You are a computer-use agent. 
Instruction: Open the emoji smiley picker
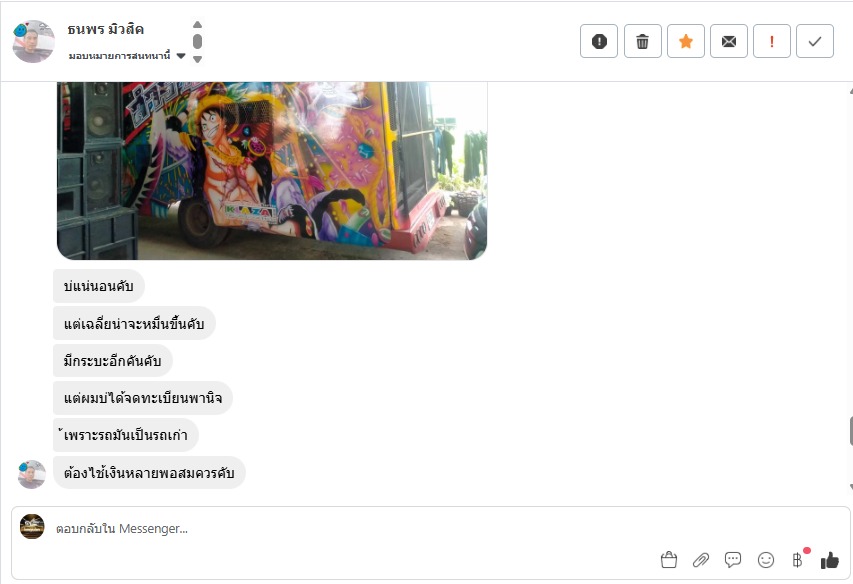click(x=765, y=560)
